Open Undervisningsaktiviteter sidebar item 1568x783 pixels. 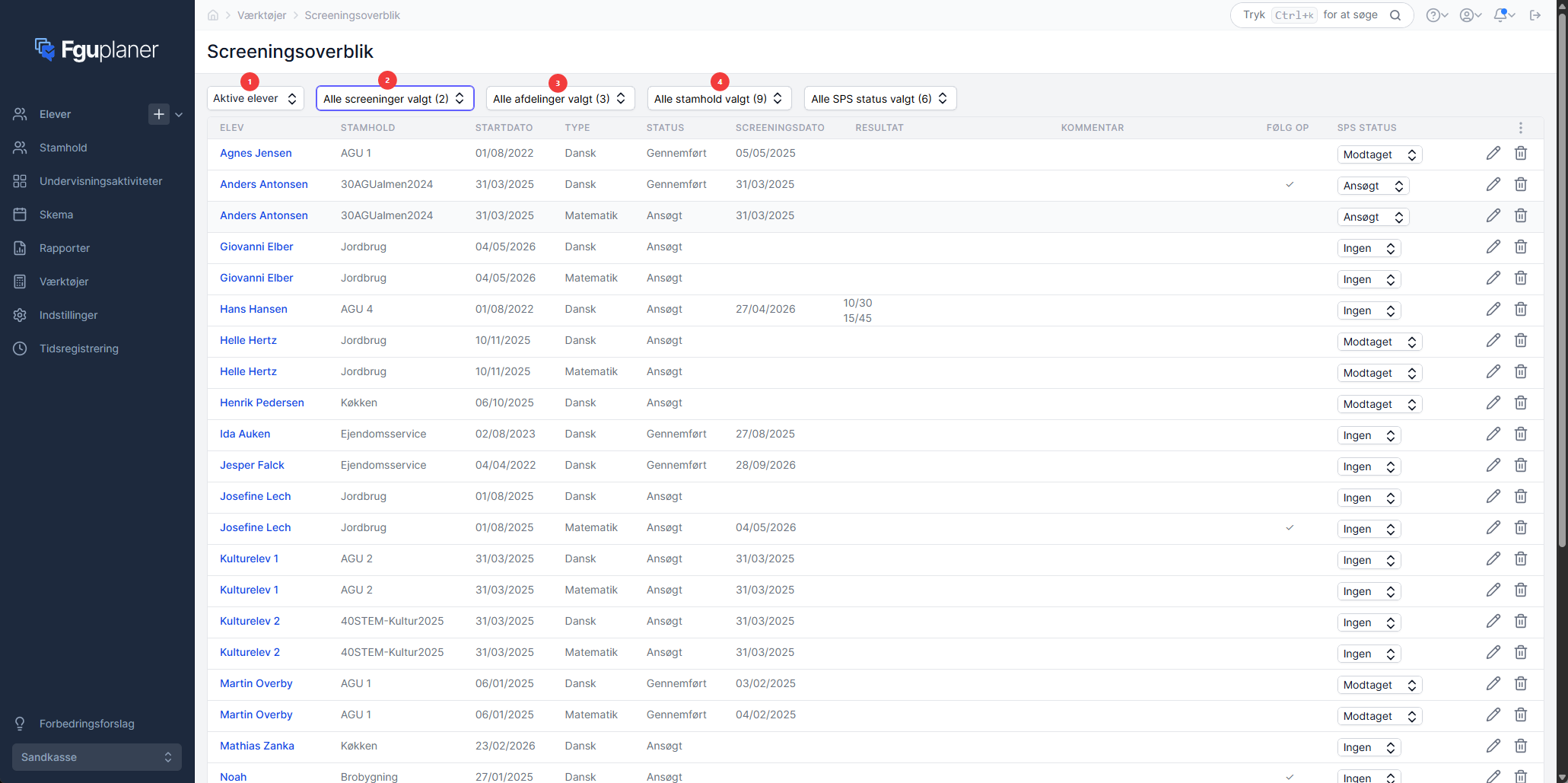point(100,181)
